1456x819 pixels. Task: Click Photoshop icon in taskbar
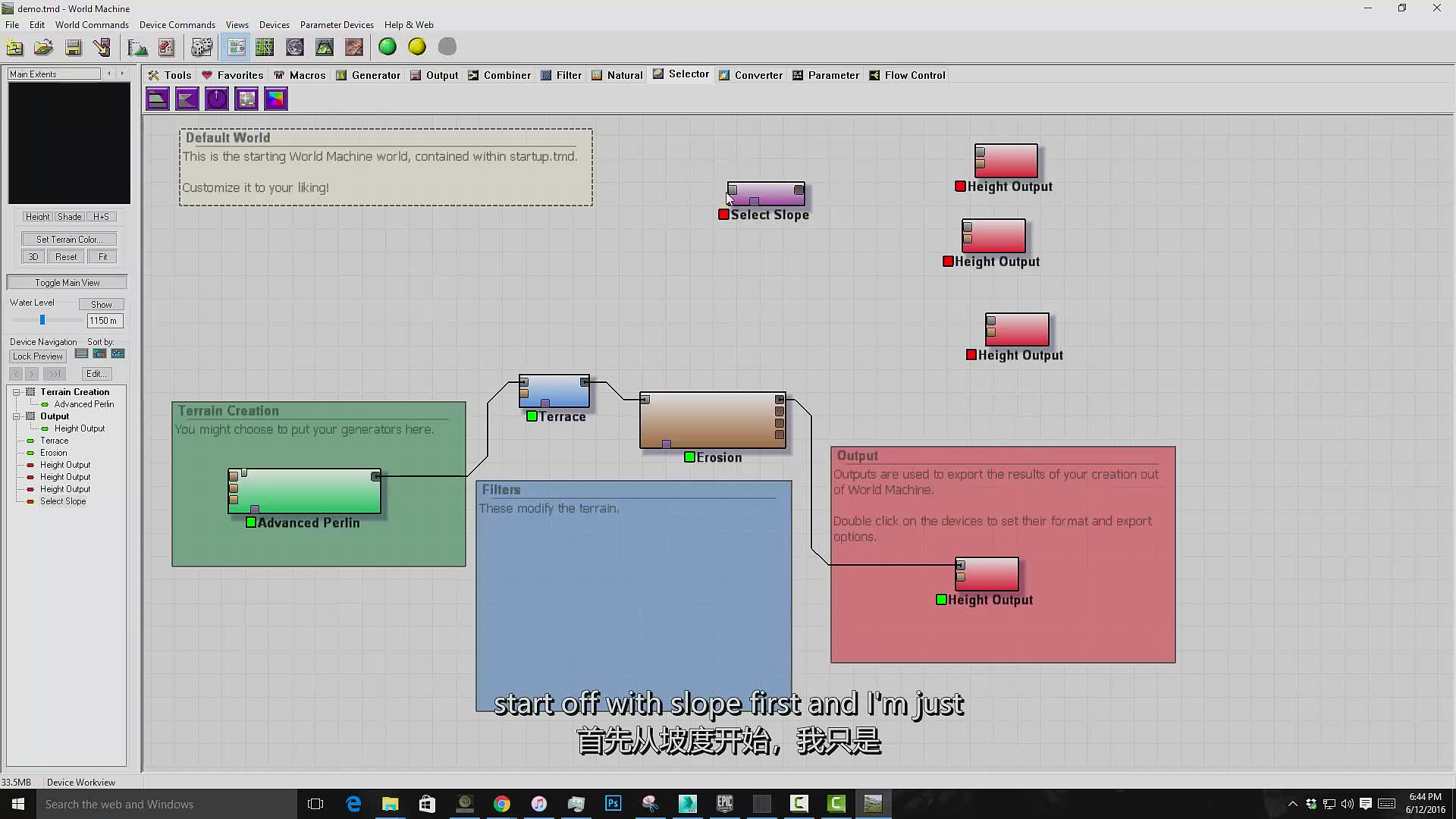[613, 803]
